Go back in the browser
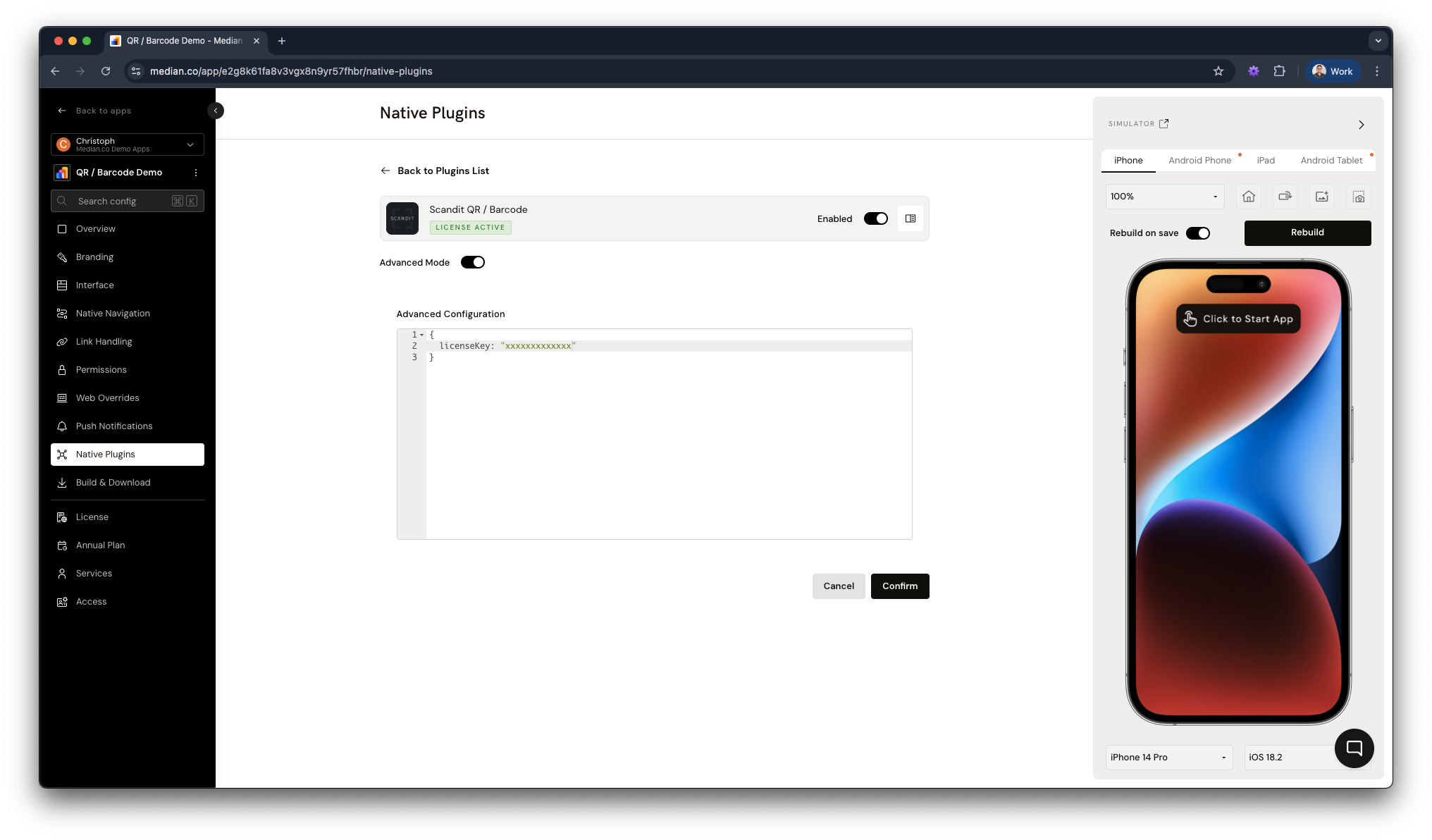This screenshot has height=840, width=1432. [x=55, y=71]
